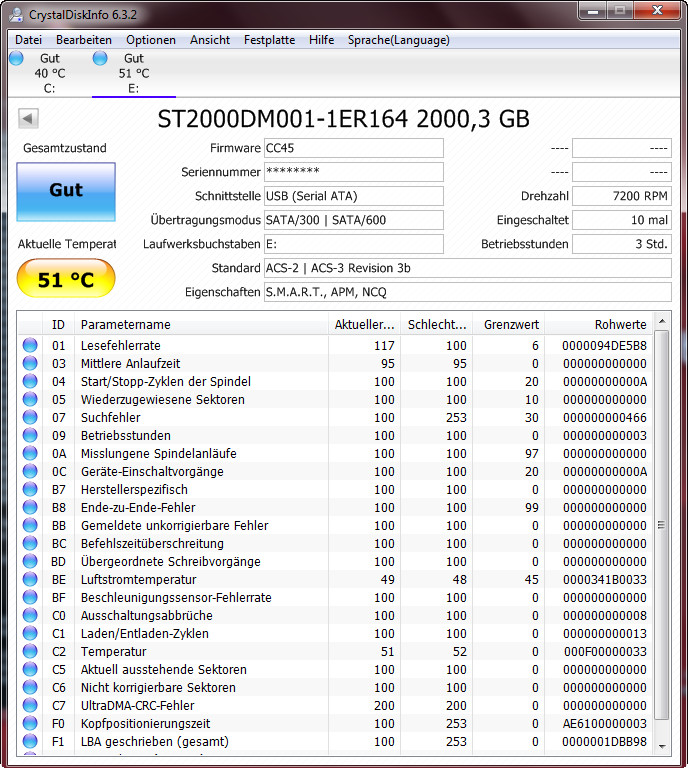This screenshot has width=688, height=768.
Task: Click the scroll down arrow of SMART list
Action: coord(662,746)
